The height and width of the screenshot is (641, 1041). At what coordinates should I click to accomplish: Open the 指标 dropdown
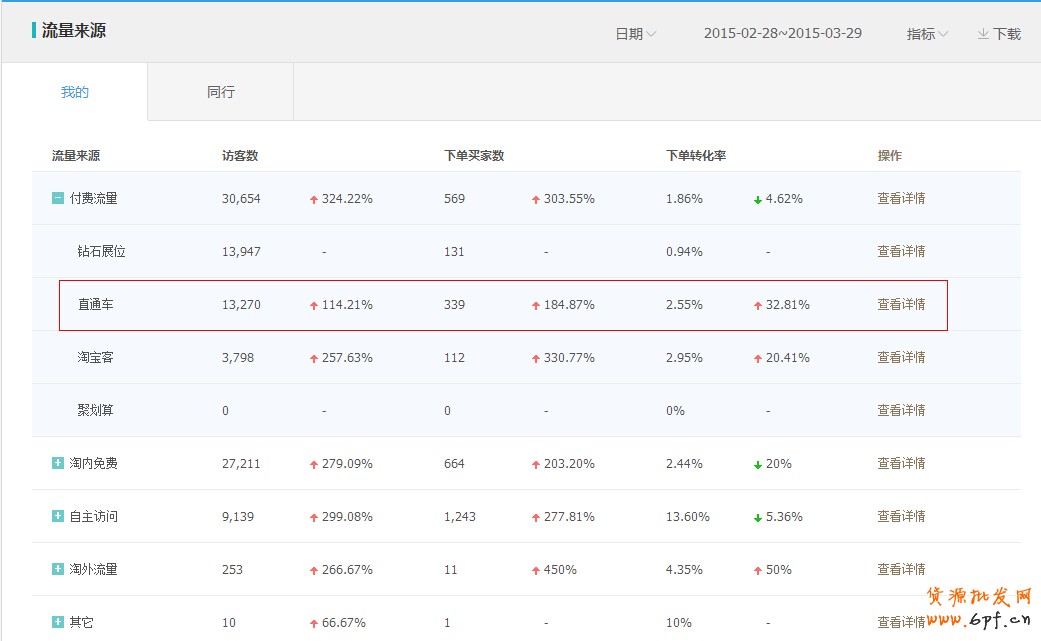click(927, 34)
